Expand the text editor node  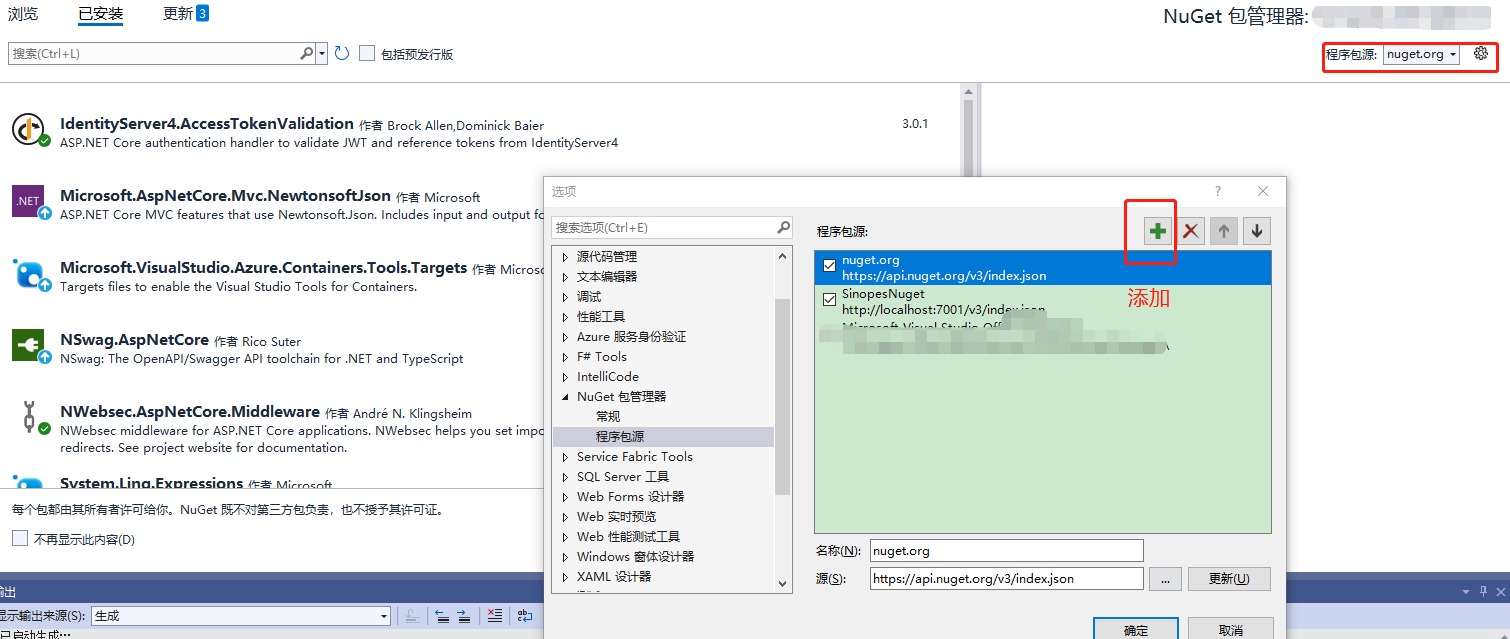565,277
